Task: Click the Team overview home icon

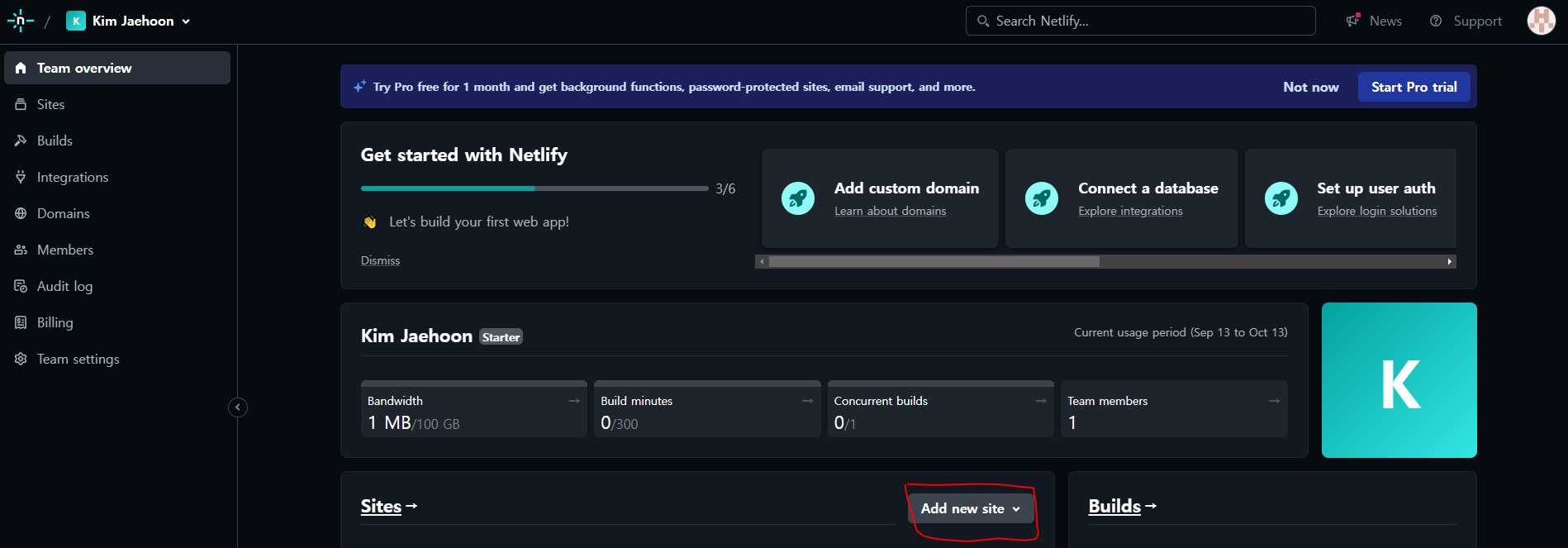Action: (x=21, y=68)
